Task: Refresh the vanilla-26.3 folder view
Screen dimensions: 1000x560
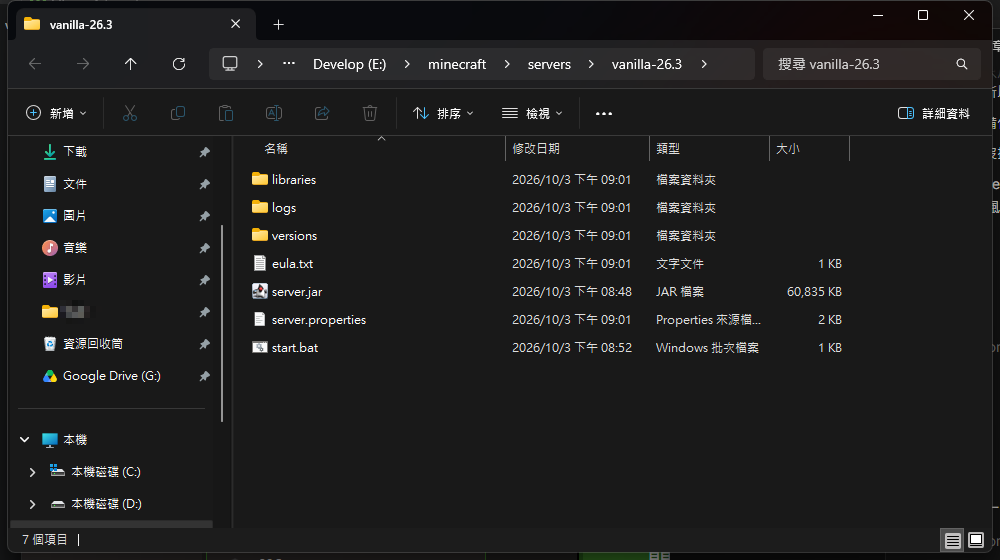Action: pos(179,64)
